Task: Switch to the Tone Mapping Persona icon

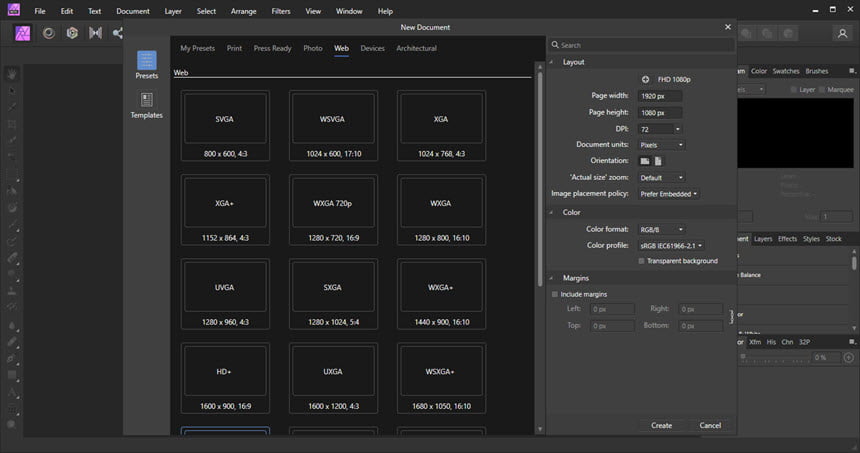Action: coord(95,33)
